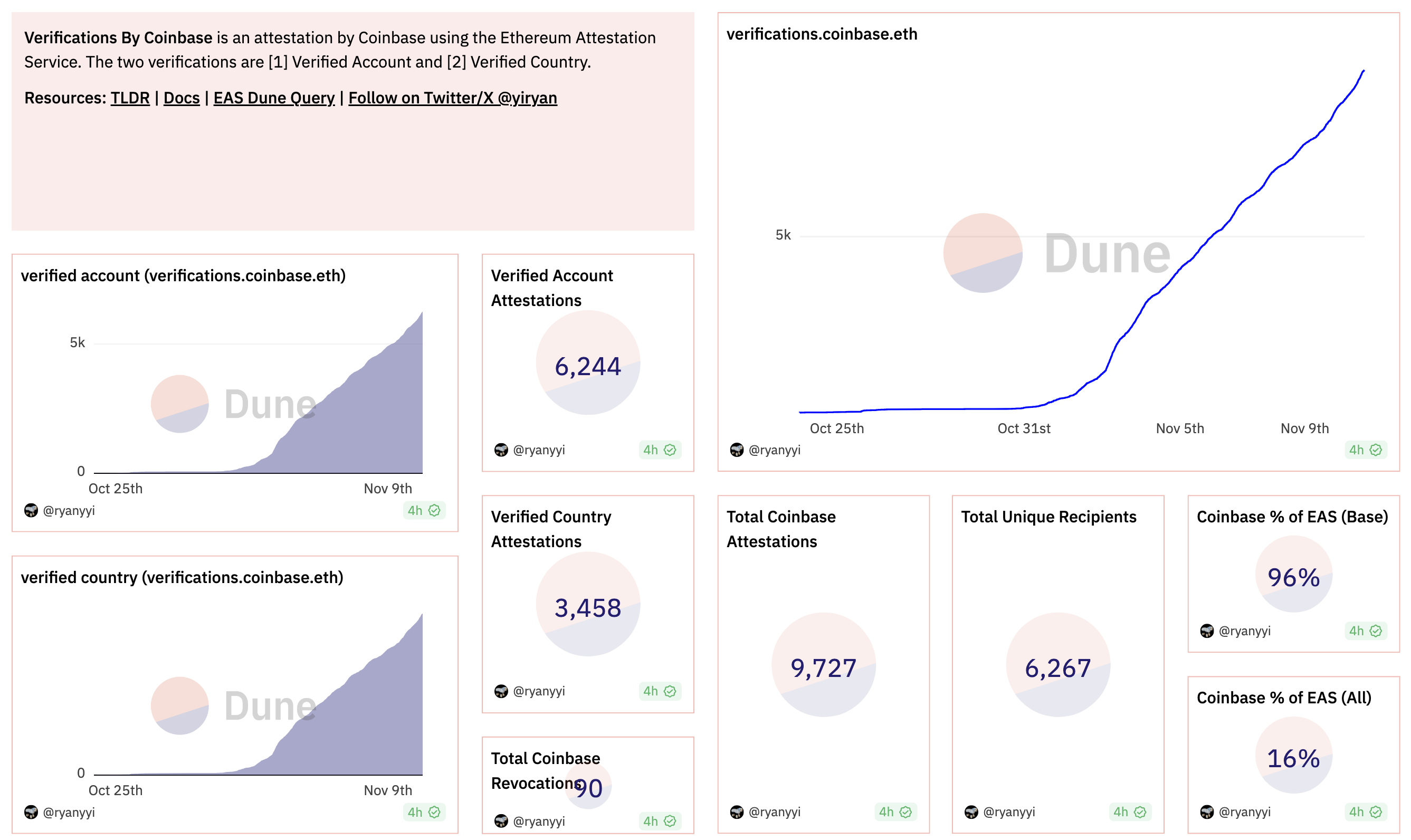
Task: Click @ryanyyi under verifications.coinbase.eth line chart
Action: (x=774, y=450)
